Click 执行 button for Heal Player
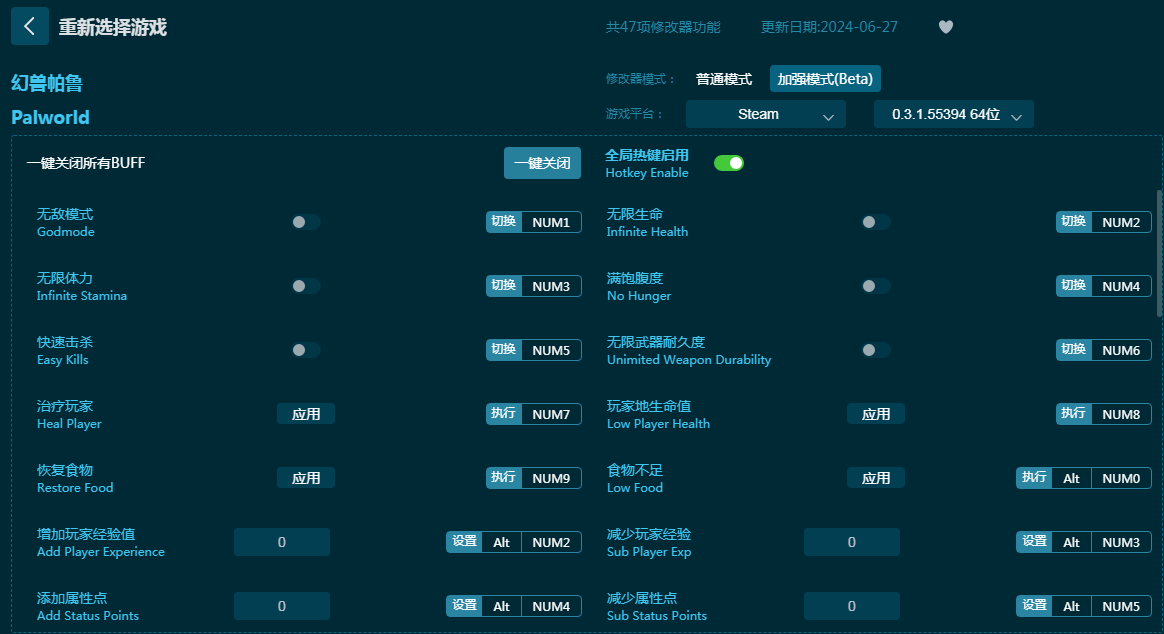The height and width of the screenshot is (634, 1164). pos(503,414)
